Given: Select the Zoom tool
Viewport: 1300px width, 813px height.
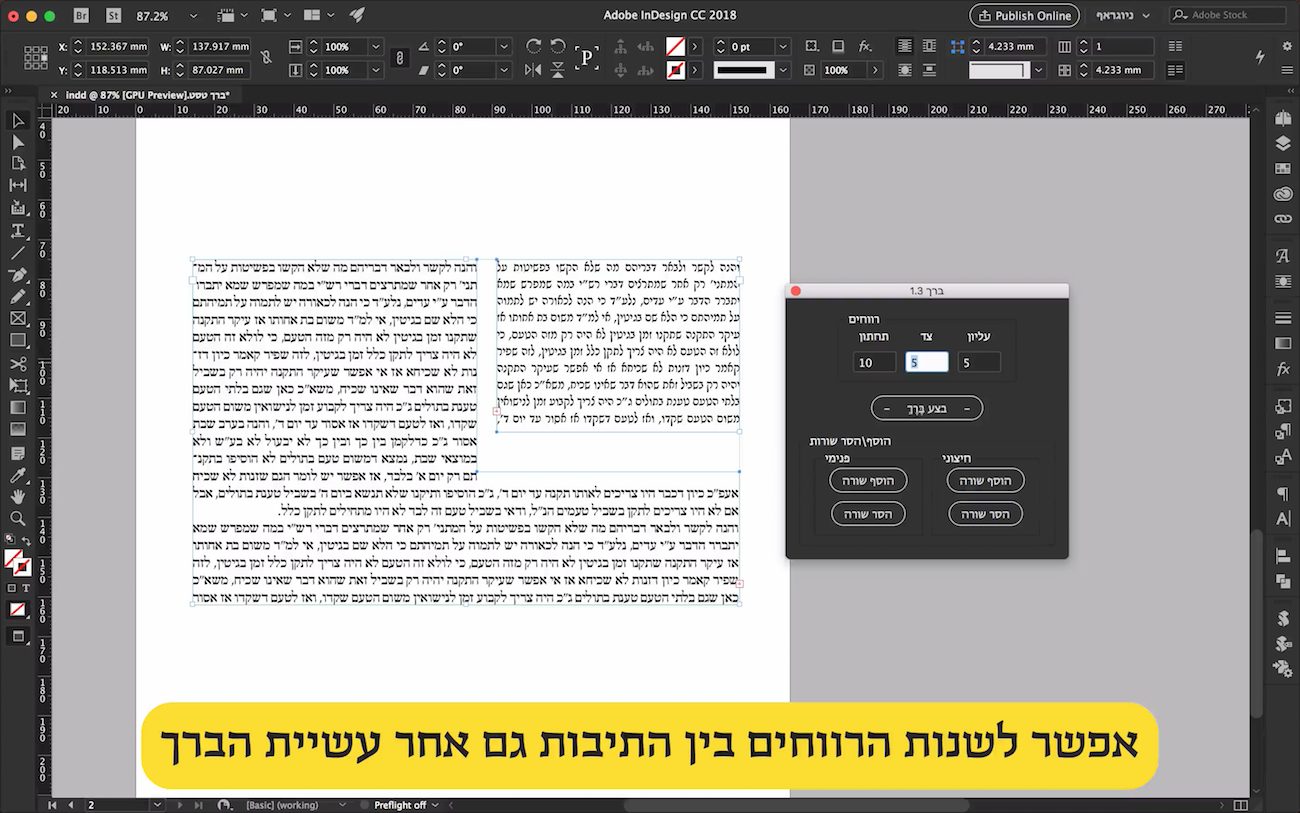Looking at the screenshot, I should [15, 517].
